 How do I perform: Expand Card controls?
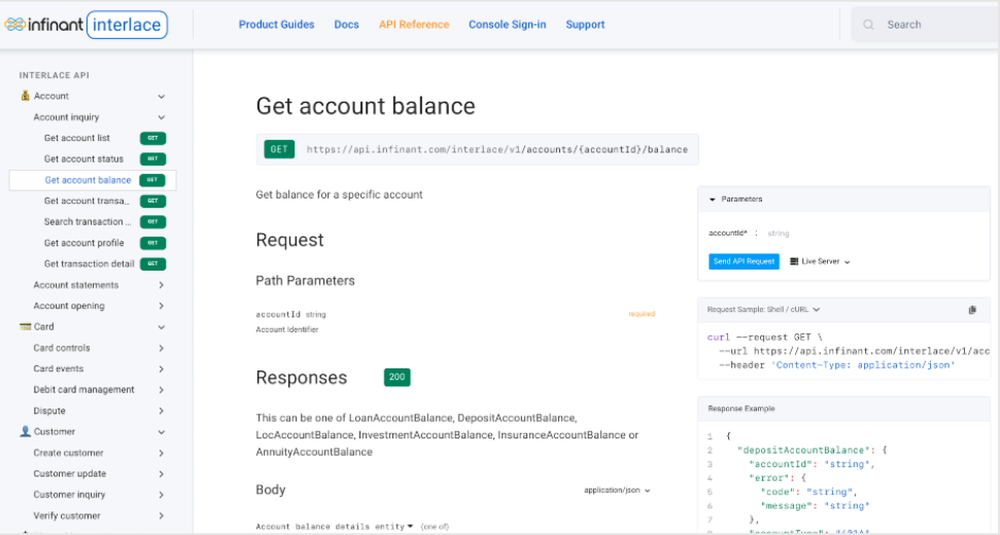(x=161, y=348)
